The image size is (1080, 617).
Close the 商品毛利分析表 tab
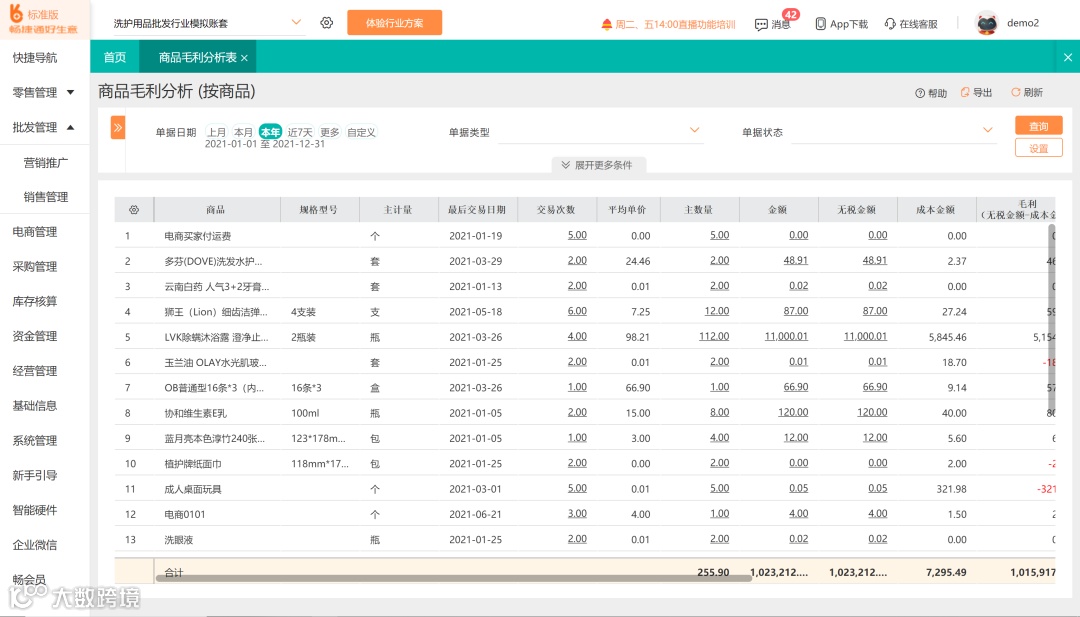(244, 58)
